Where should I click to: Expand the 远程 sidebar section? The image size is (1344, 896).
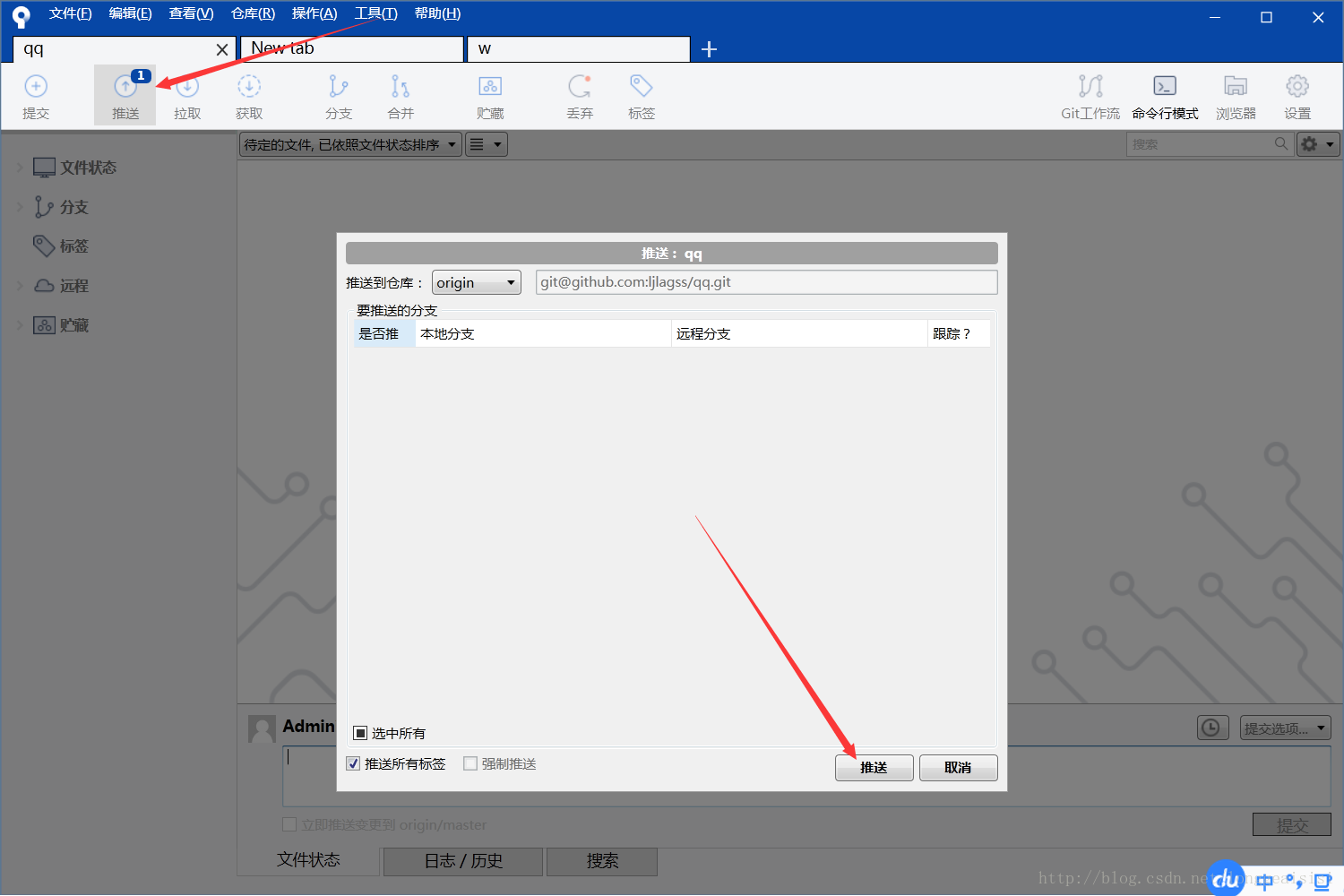pos(20,286)
